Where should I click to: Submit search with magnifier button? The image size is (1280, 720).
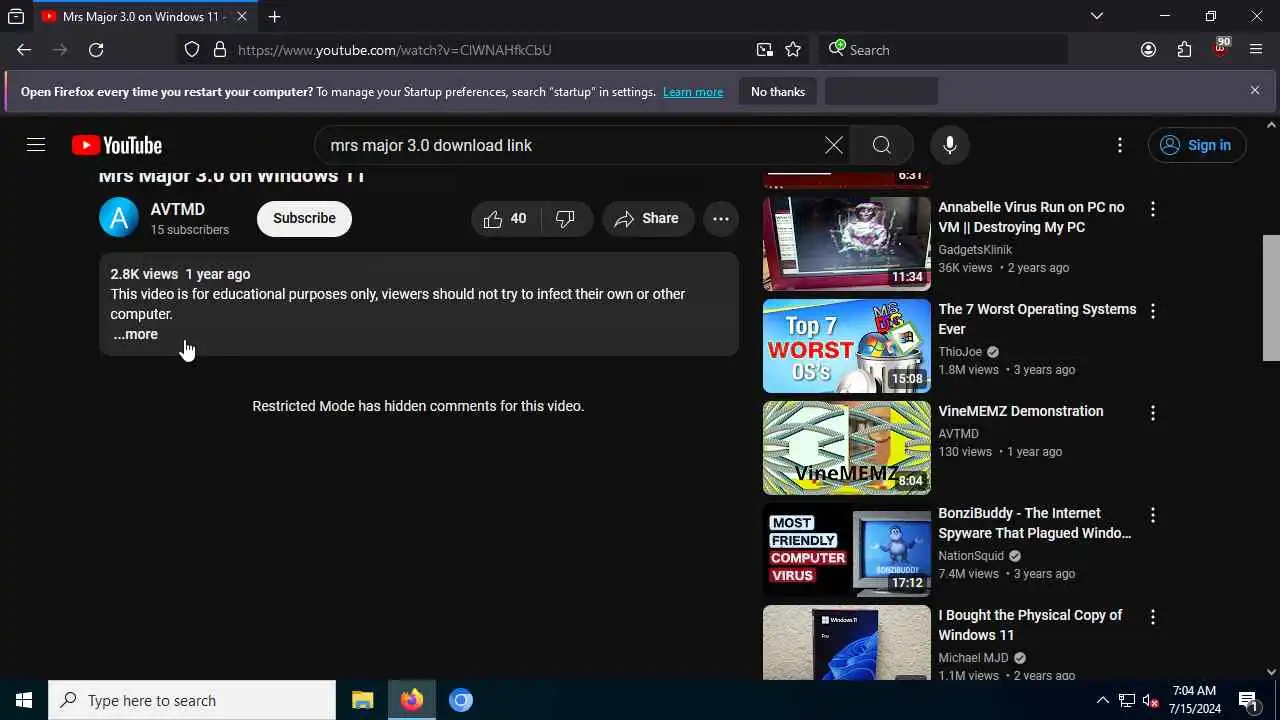click(881, 145)
